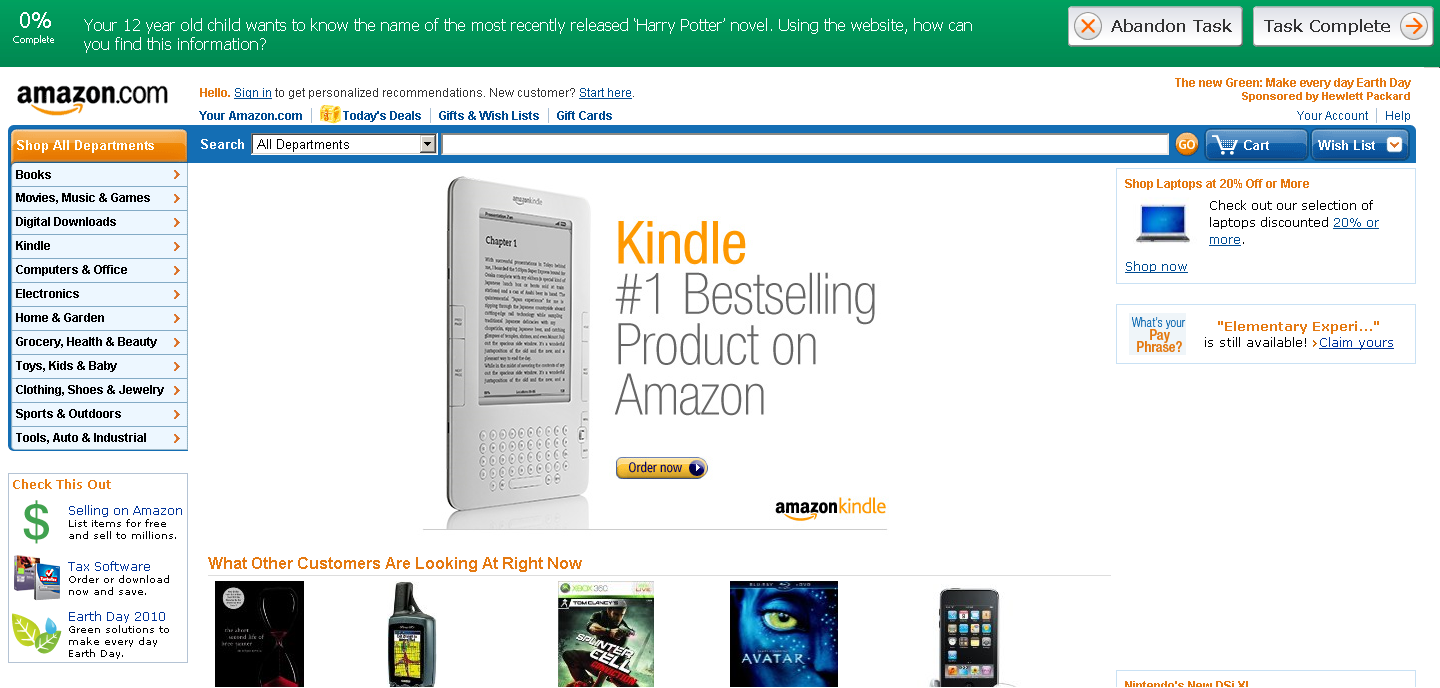Click the Task Complete button

pyautogui.click(x=1342, y=26)
